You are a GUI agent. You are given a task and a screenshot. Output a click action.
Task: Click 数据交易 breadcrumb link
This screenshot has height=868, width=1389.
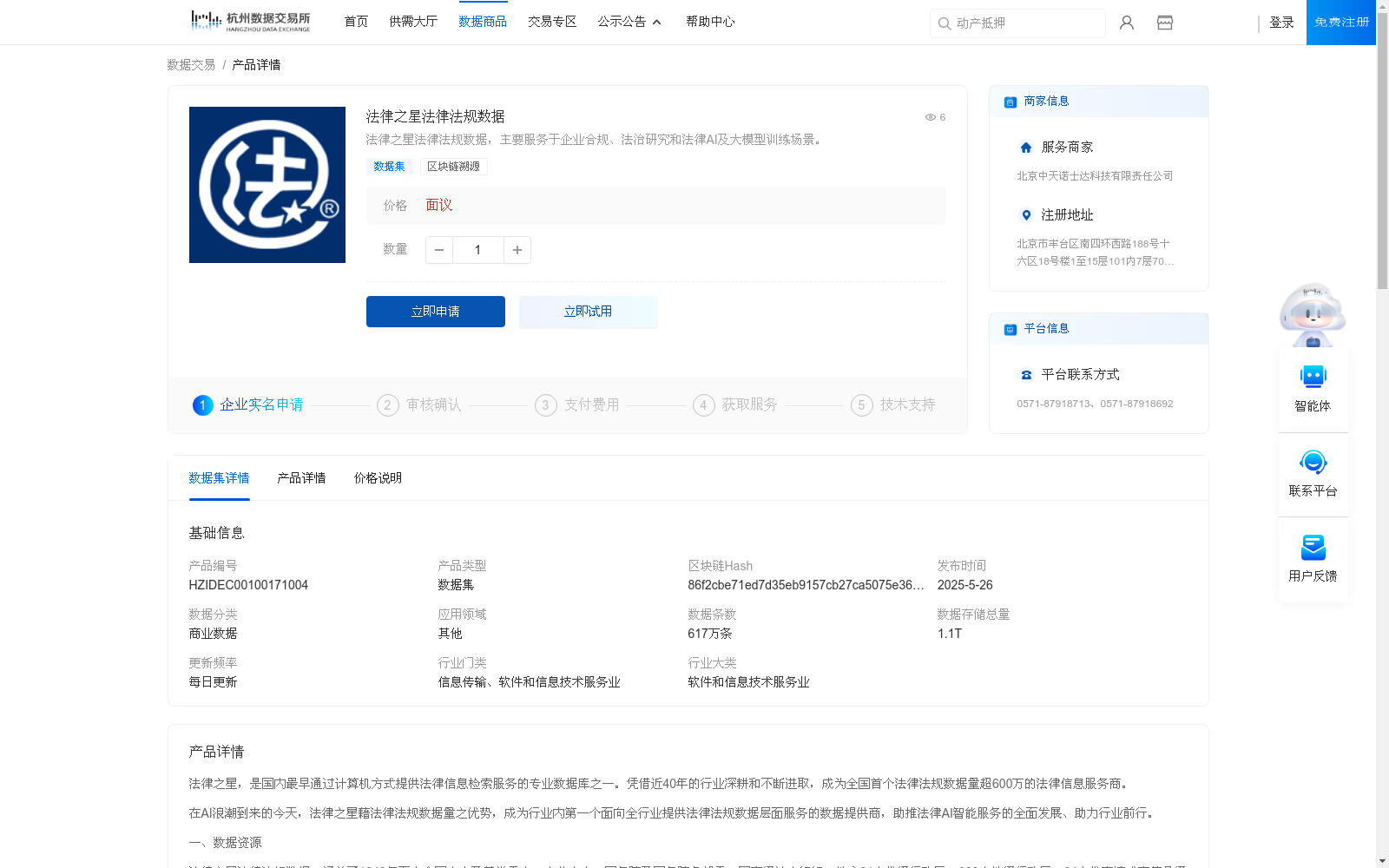pos(191,65)
